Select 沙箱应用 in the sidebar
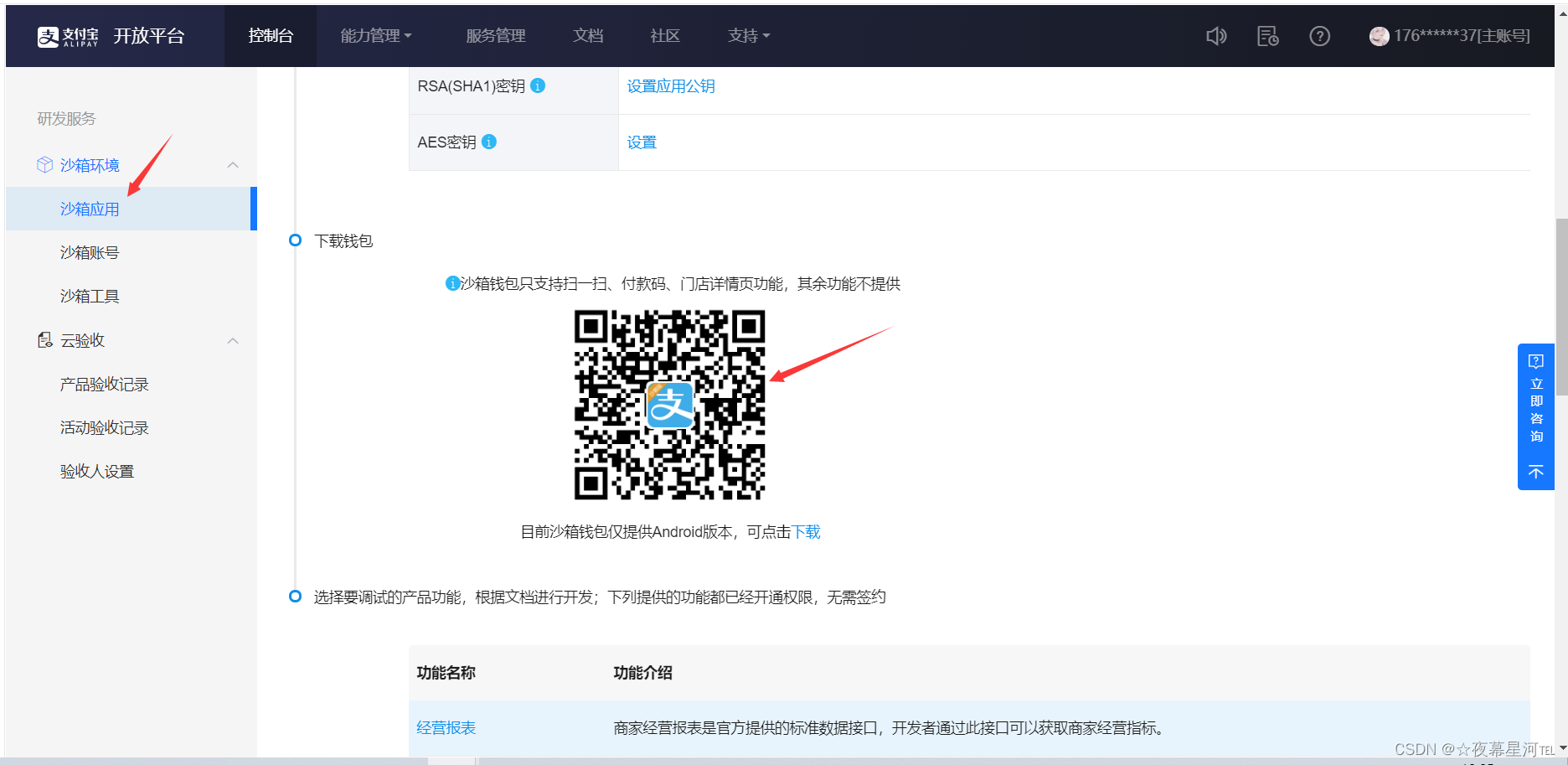The width and height of the screenshot is (1568, 765). (x=131, y=209)
